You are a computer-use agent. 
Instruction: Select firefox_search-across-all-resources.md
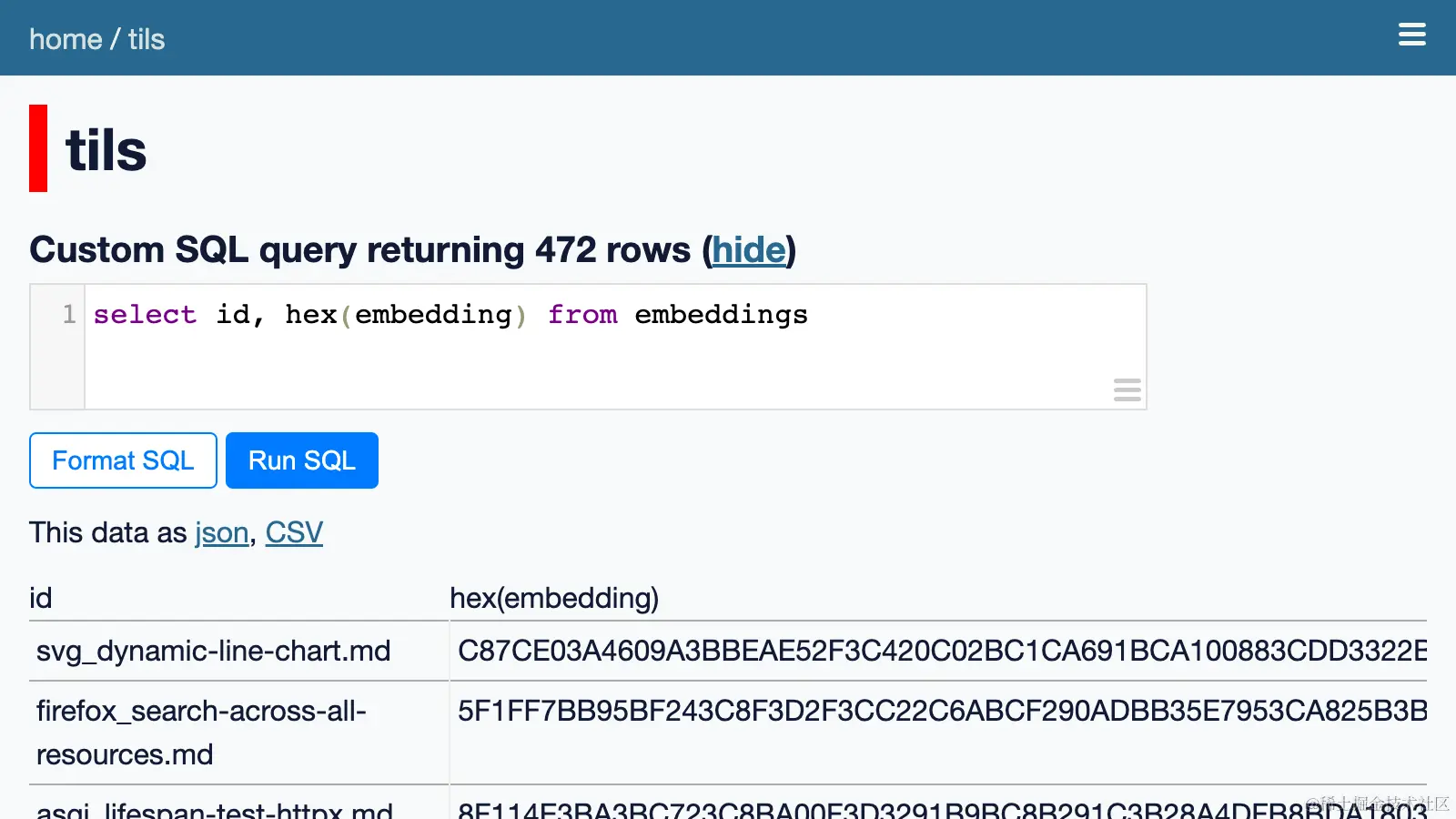coord(202,733)
